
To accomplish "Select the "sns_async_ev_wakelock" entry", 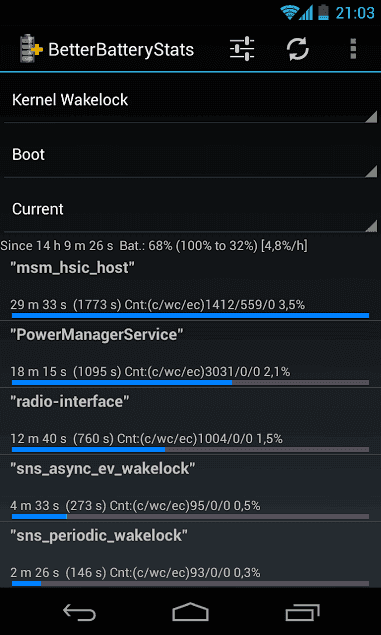I will 190,488.
